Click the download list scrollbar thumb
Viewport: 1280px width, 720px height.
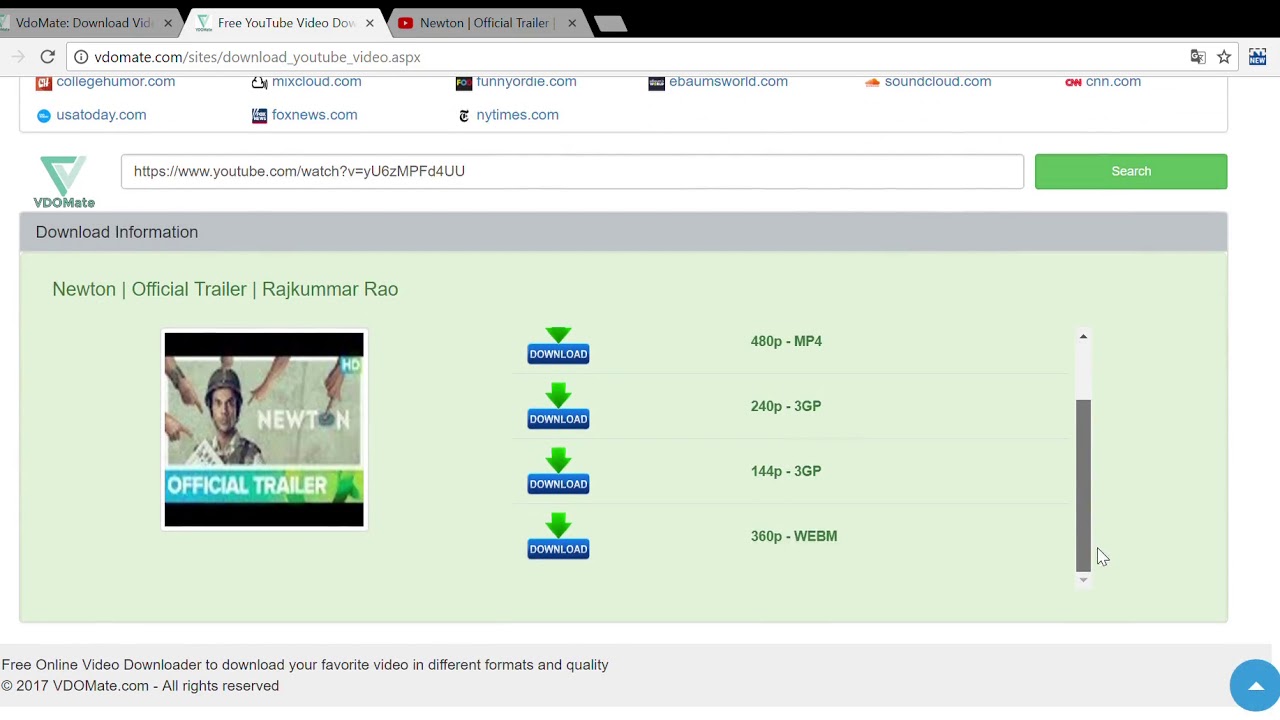(1083, 485)
